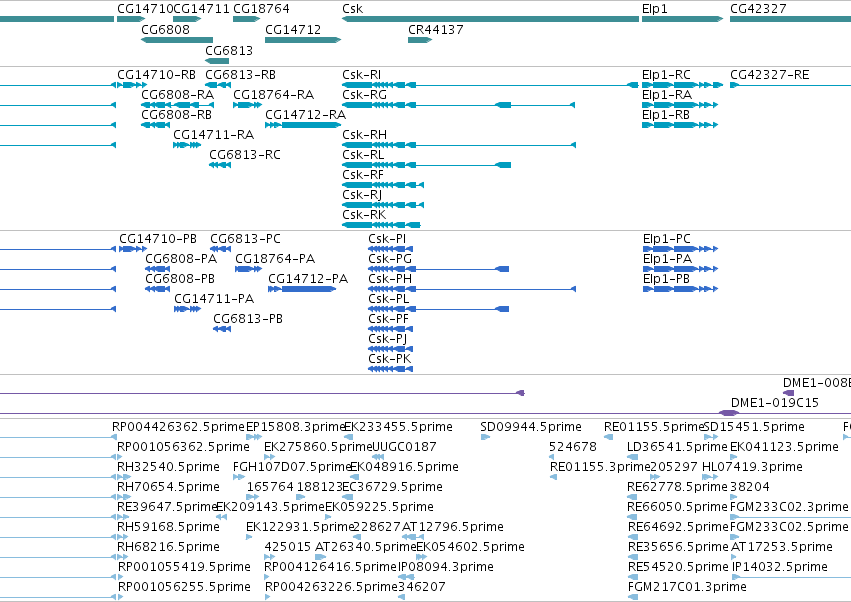Click the CG14712-RA transcript label

306,115
